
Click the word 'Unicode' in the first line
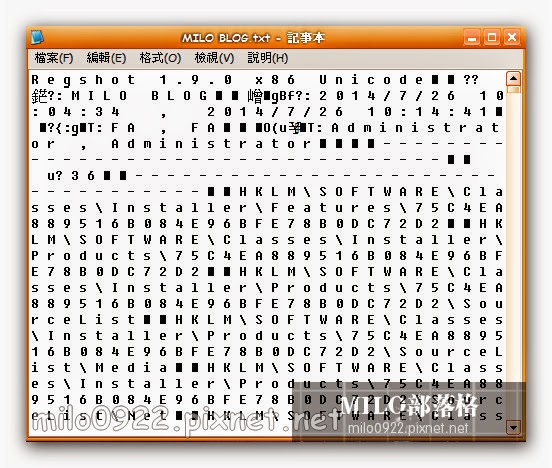click(x=371, y=80)
